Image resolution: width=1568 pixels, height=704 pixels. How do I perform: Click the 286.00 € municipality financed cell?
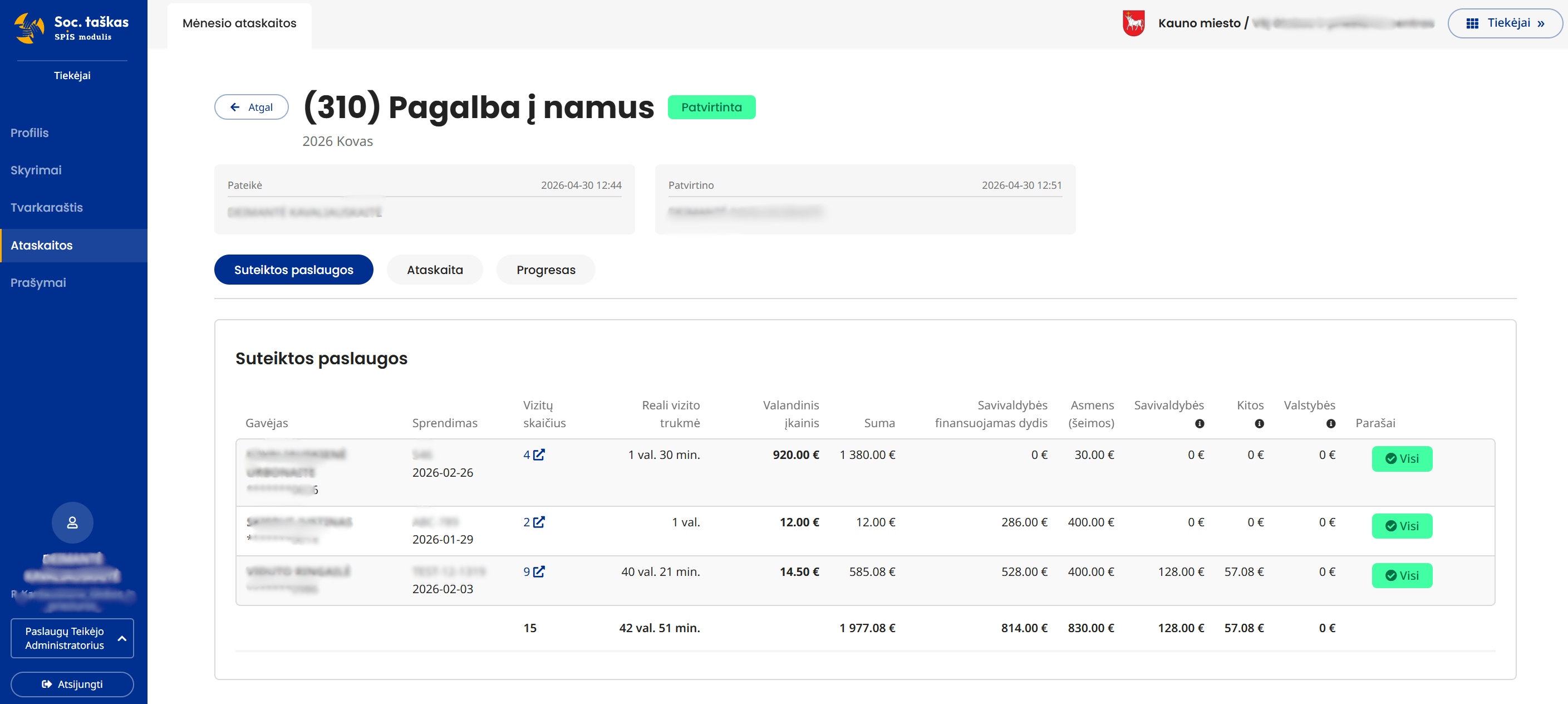[x=1024, y=522]
